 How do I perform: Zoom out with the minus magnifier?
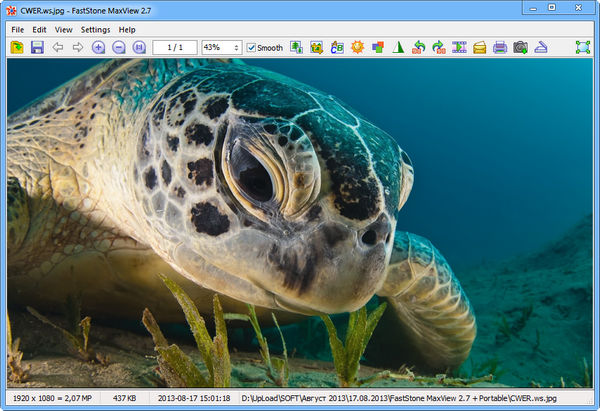(118, 47)
